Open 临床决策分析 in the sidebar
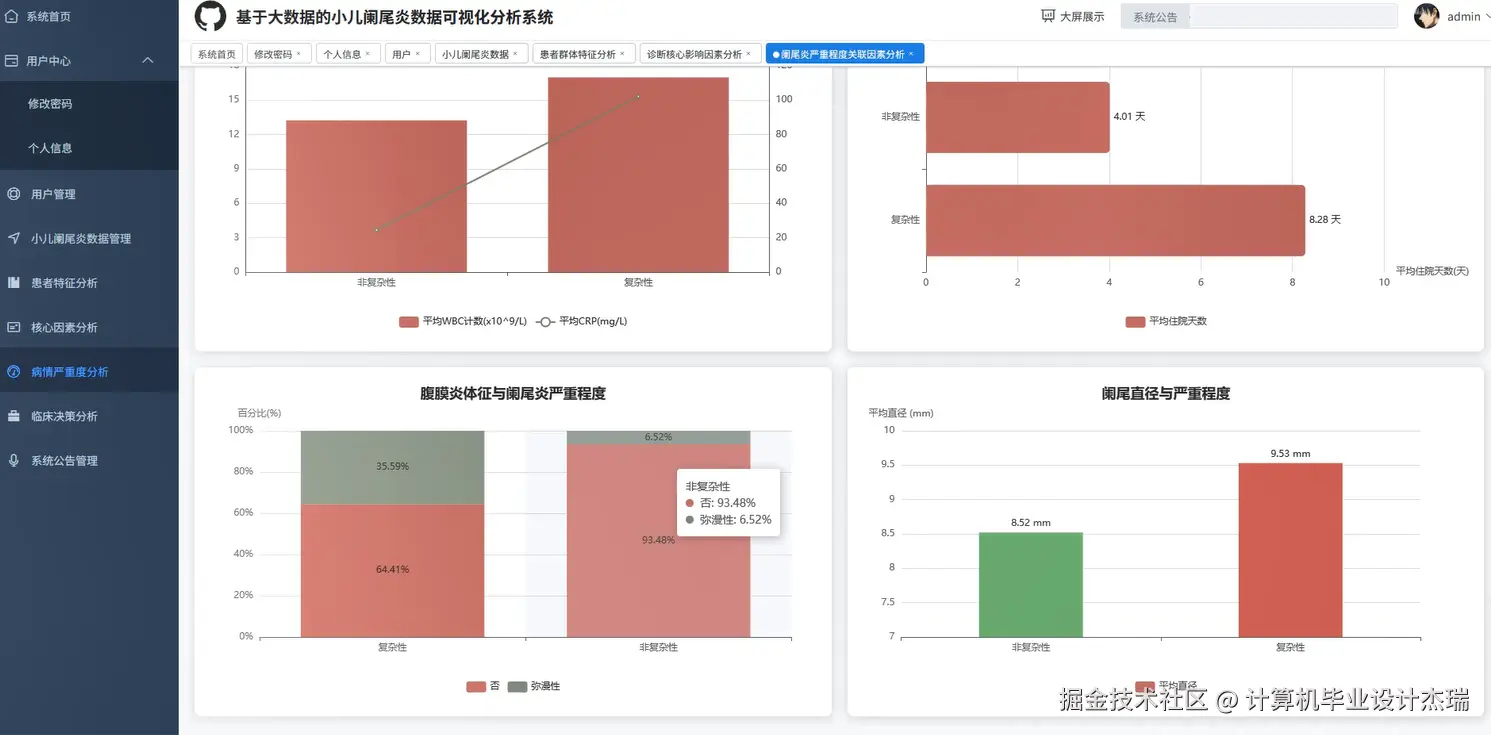The width and height of the screenshot is (1491, 735). click(x=89, y=416)
